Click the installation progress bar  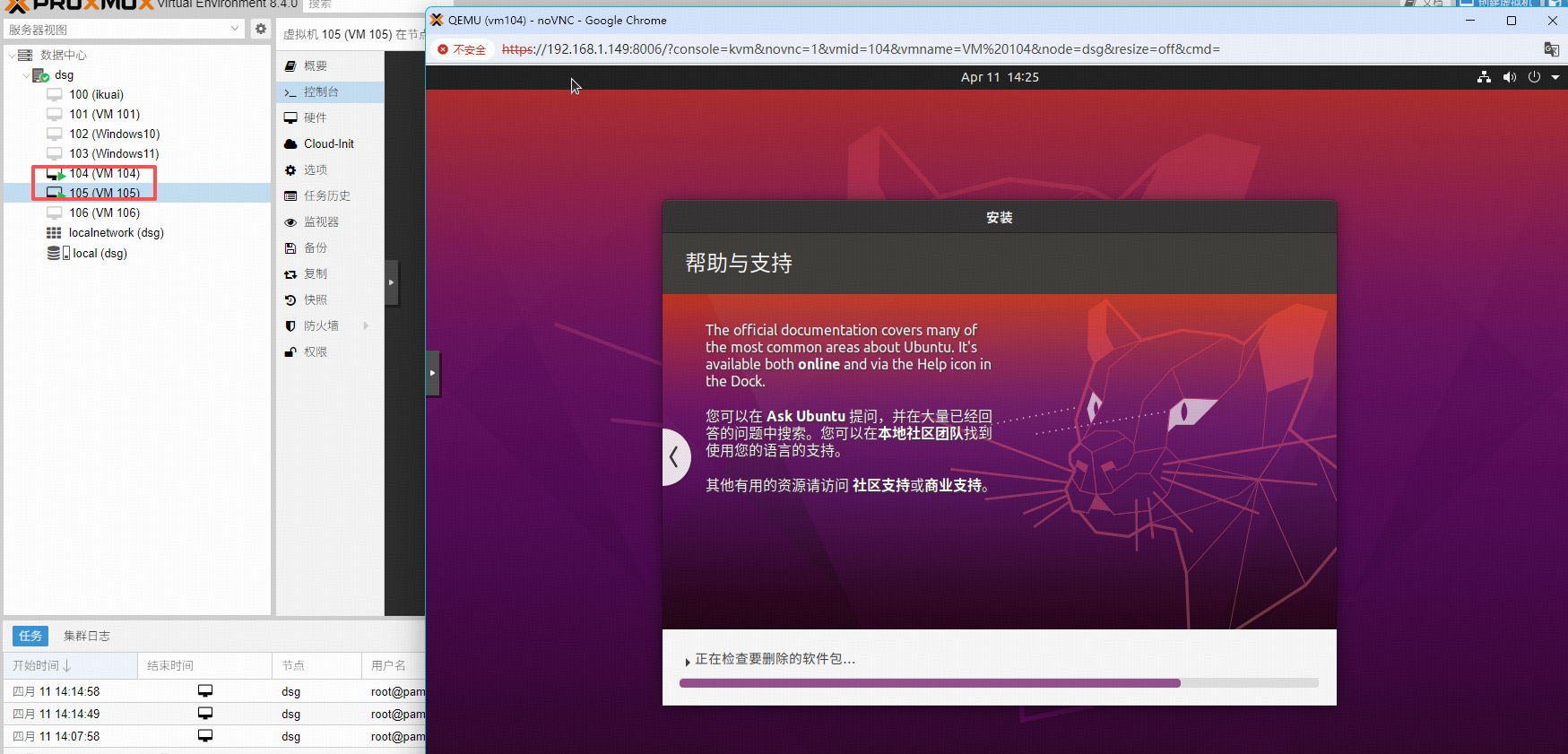(999, 683)
